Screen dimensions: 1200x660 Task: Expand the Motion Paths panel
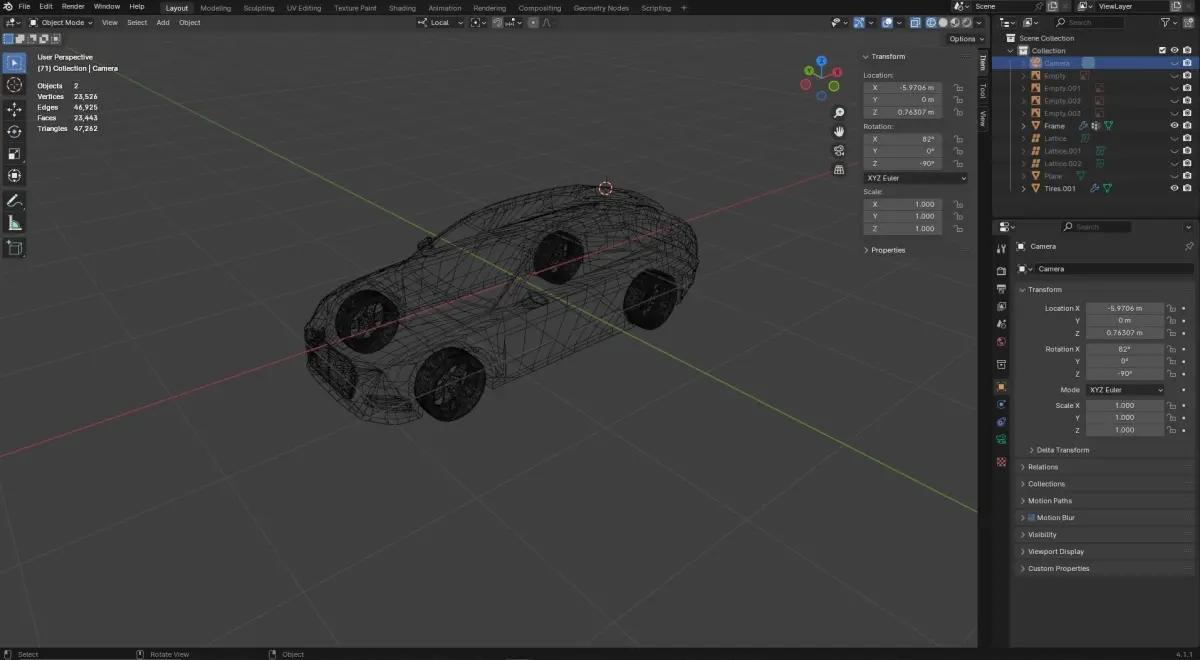click(x=1049, y=501)
